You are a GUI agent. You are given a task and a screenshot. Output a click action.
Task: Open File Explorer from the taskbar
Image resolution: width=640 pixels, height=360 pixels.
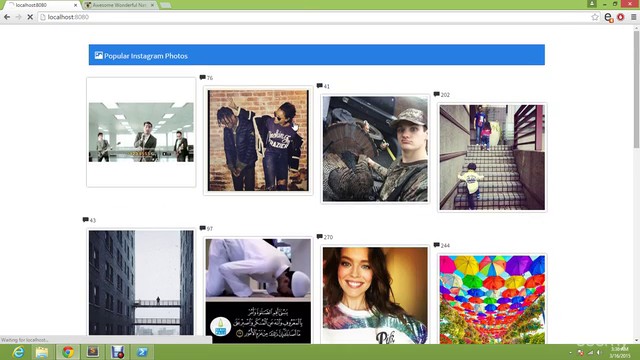point(42,352)
